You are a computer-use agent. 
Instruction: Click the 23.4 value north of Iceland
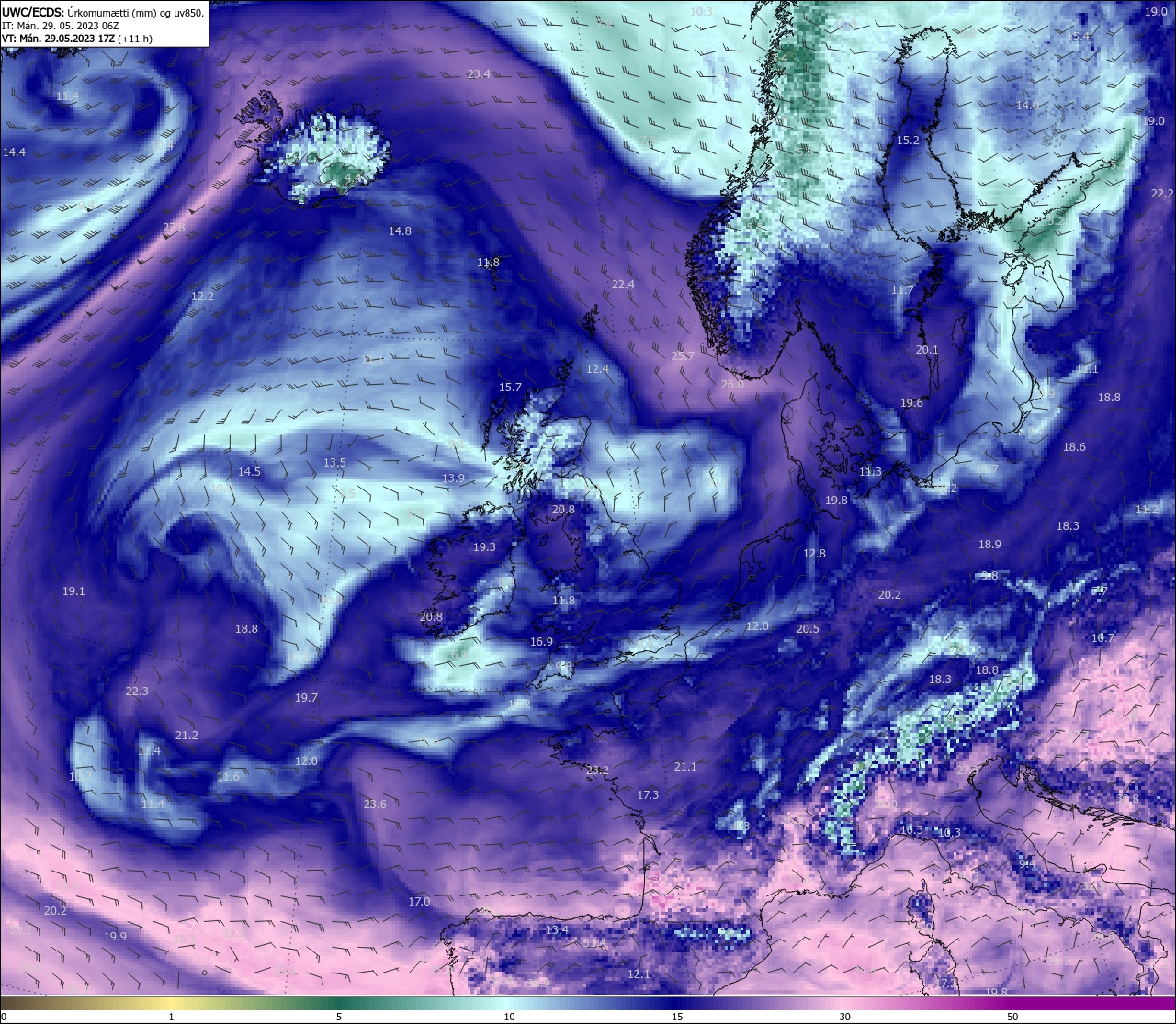[x=479, y=74]
